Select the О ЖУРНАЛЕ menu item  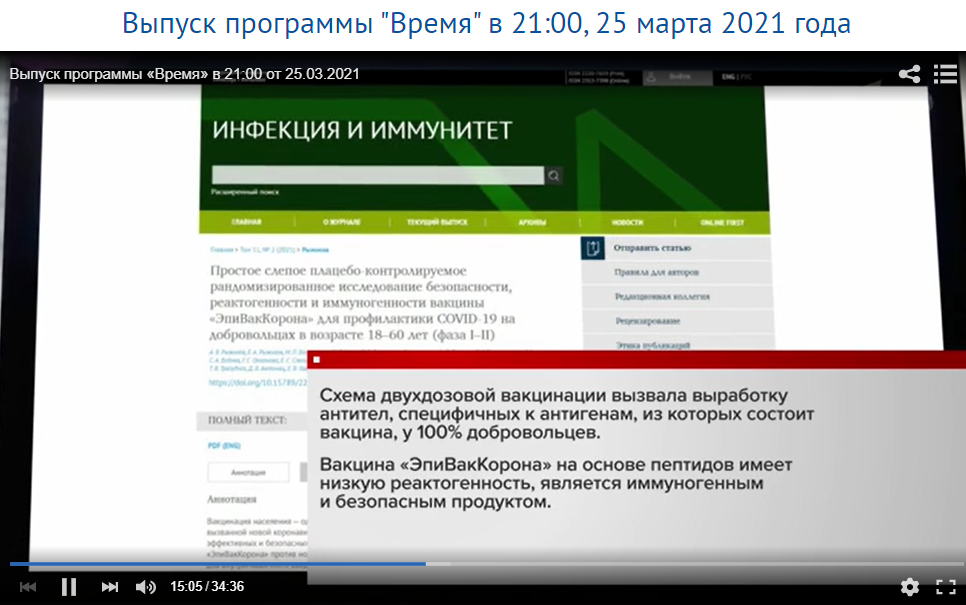click(x=340, y=222)
